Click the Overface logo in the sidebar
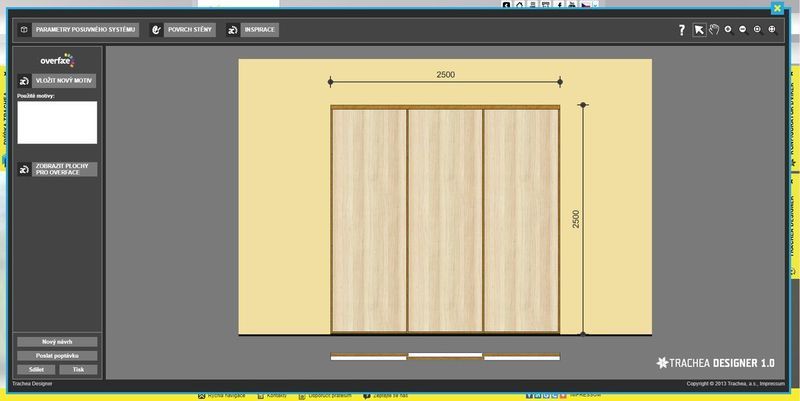 [x=57, y=61]
